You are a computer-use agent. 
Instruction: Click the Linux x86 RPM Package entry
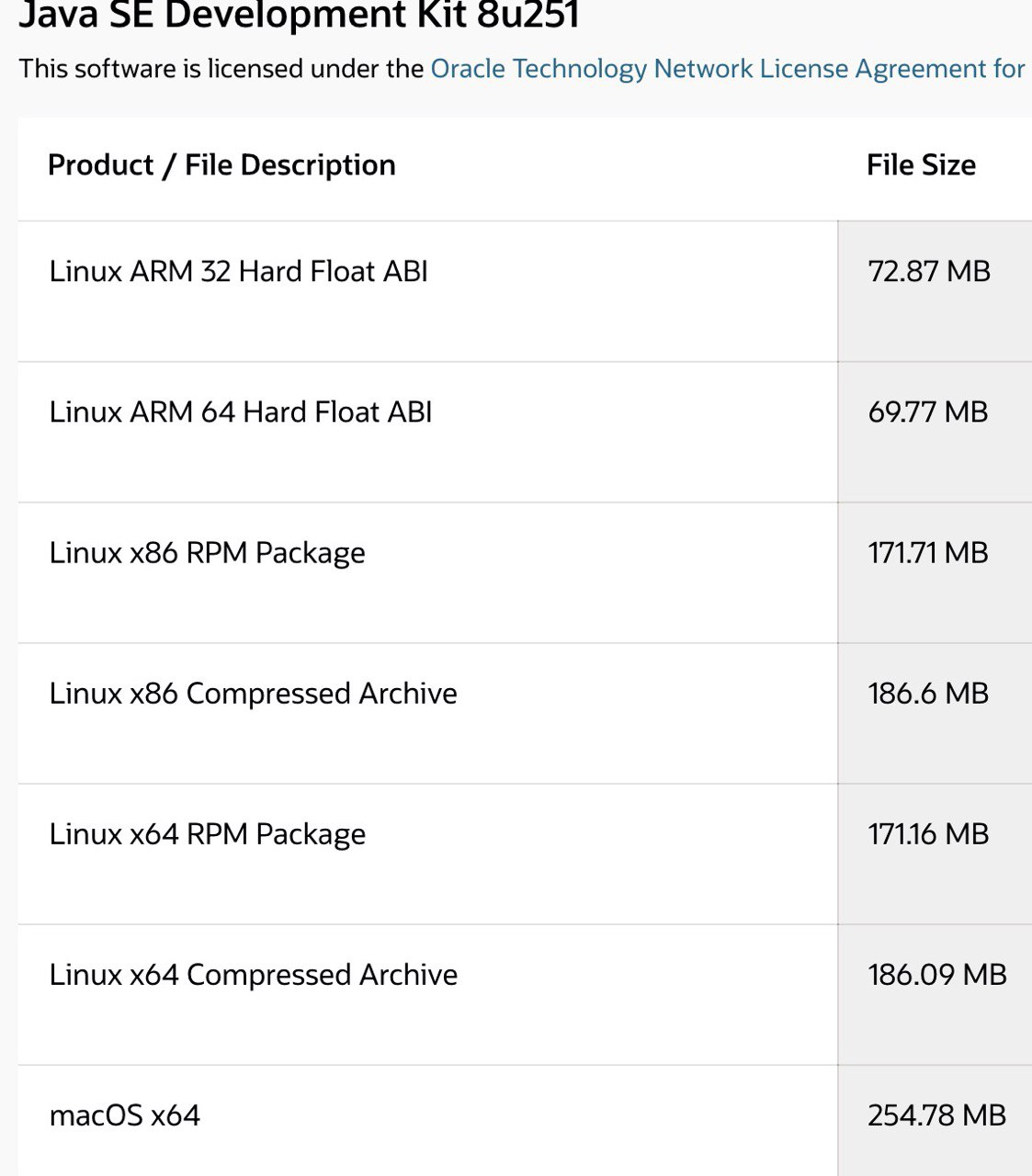click(x=208, y=553)
